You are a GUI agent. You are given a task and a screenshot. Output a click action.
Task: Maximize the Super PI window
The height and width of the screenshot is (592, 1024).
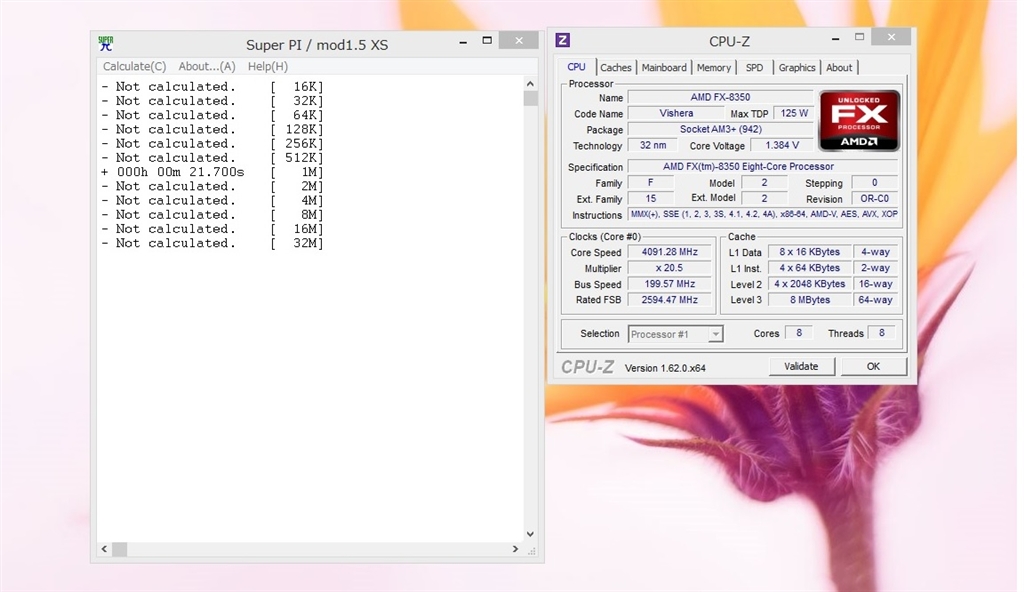[x=487, y=42]
